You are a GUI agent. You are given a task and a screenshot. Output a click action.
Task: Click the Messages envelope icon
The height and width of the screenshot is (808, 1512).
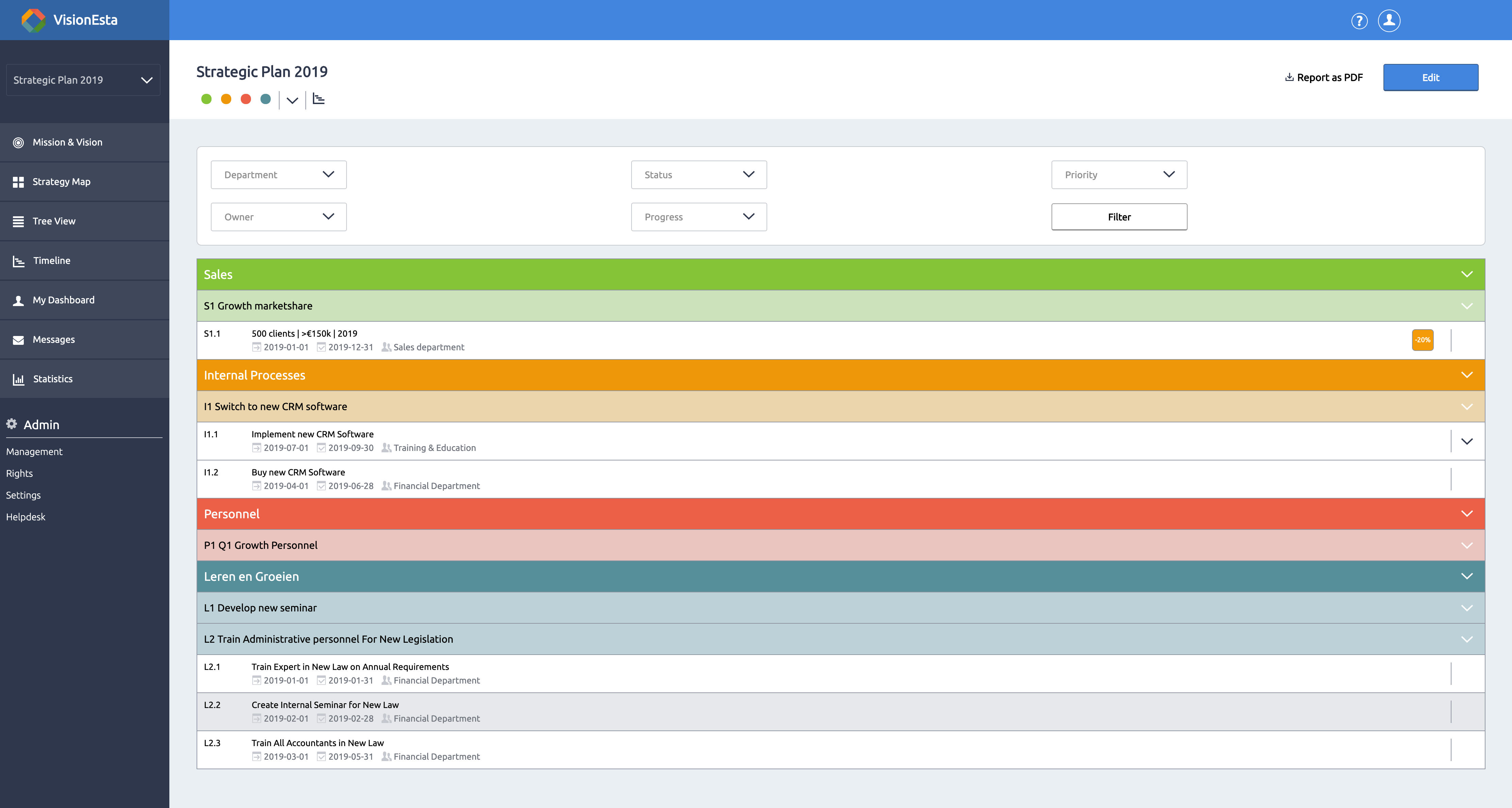[18, 340]
